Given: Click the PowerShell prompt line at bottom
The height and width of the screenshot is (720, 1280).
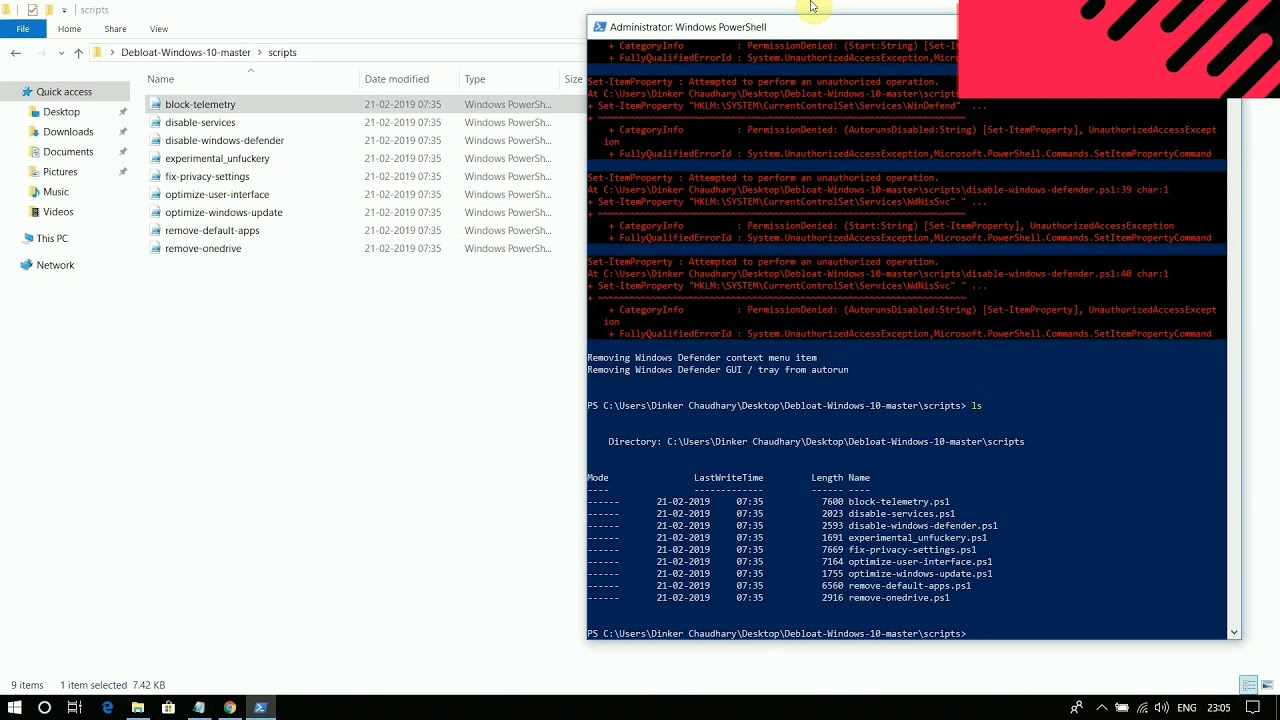Looking at the screenshot, I should tap(777, 634).
